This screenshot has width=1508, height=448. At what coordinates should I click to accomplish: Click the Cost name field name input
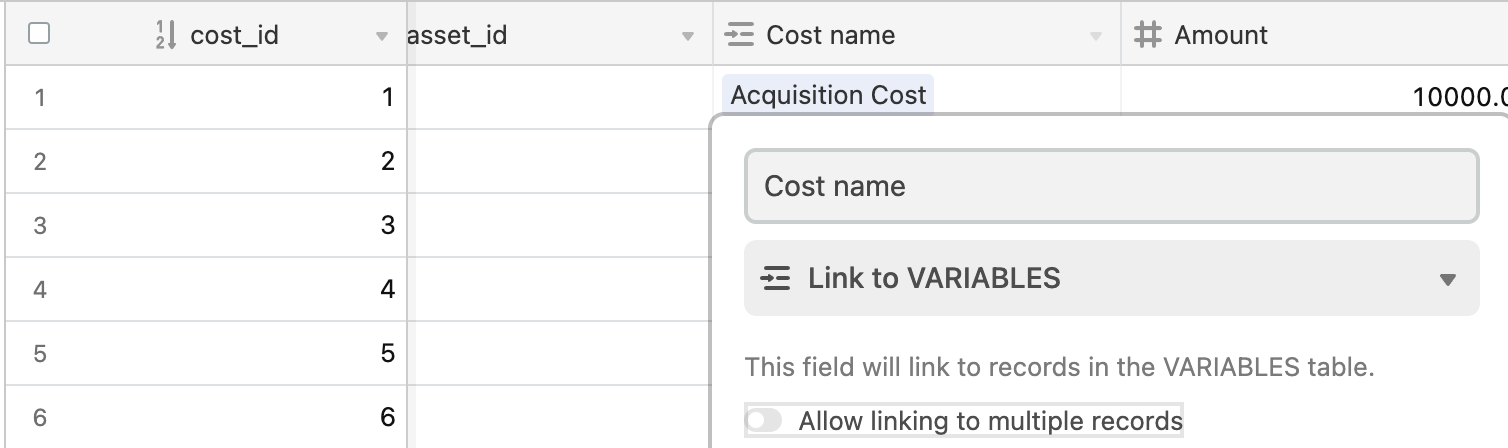pyautogui.click(x=1111, y=186)
